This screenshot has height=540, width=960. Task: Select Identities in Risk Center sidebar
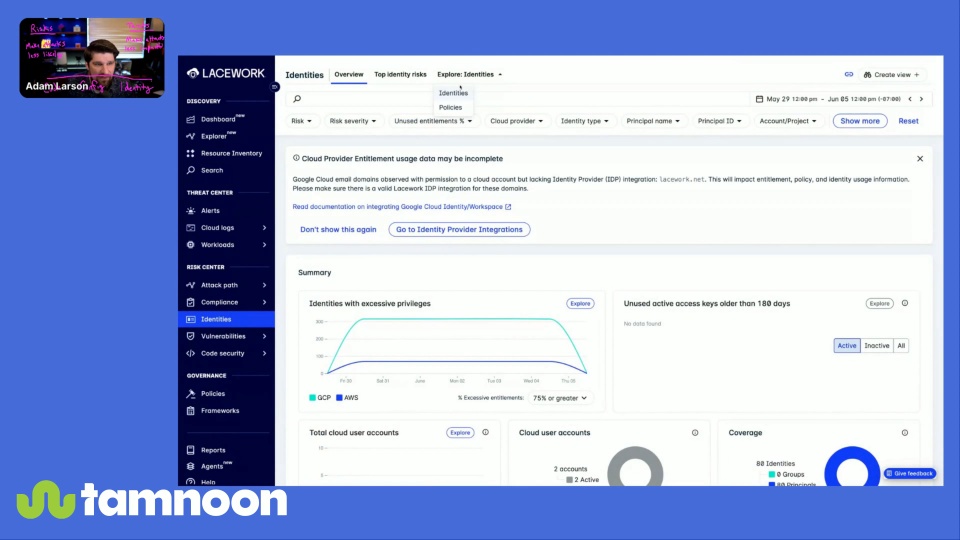227,320
